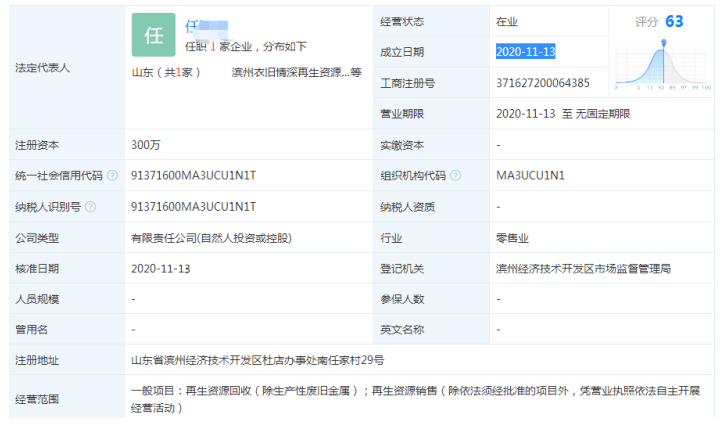The height and width of the screenshot is (426, 726).
Task: Click the 注册地址 label
Action: [x=37, y=360]
